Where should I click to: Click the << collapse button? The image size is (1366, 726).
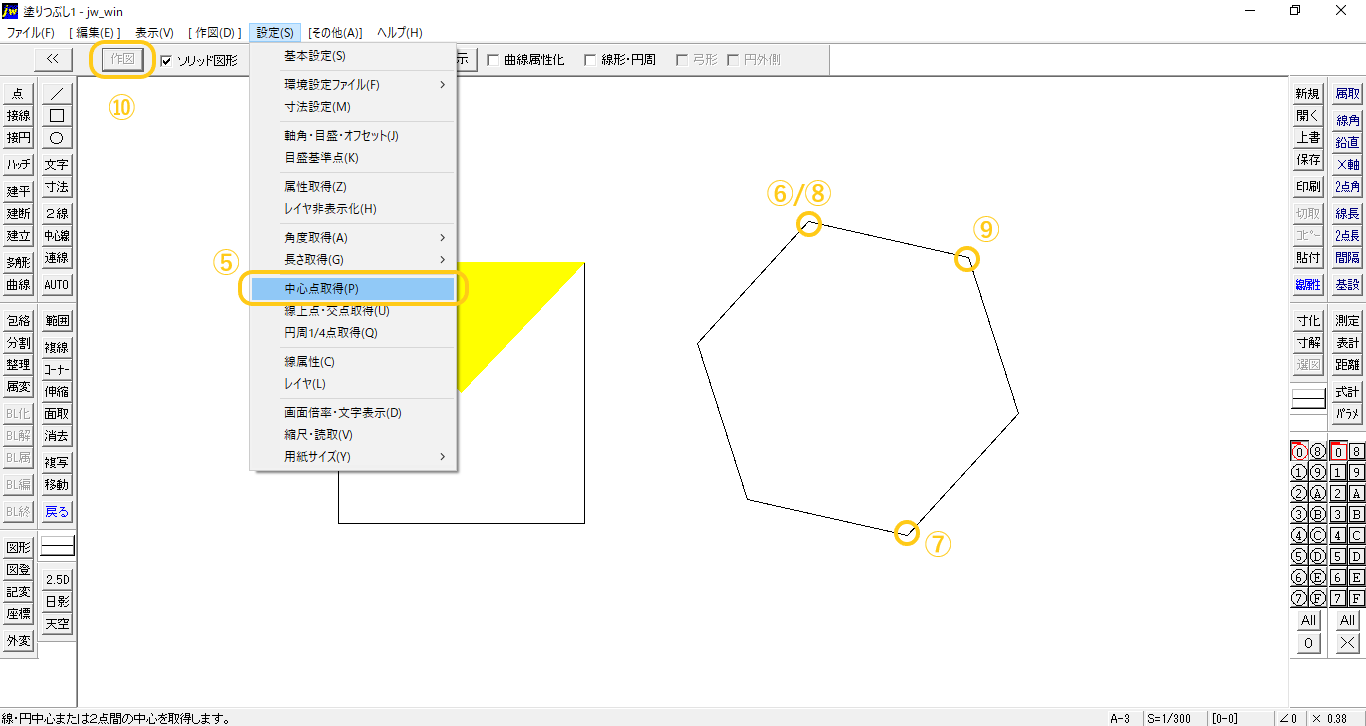53,59
